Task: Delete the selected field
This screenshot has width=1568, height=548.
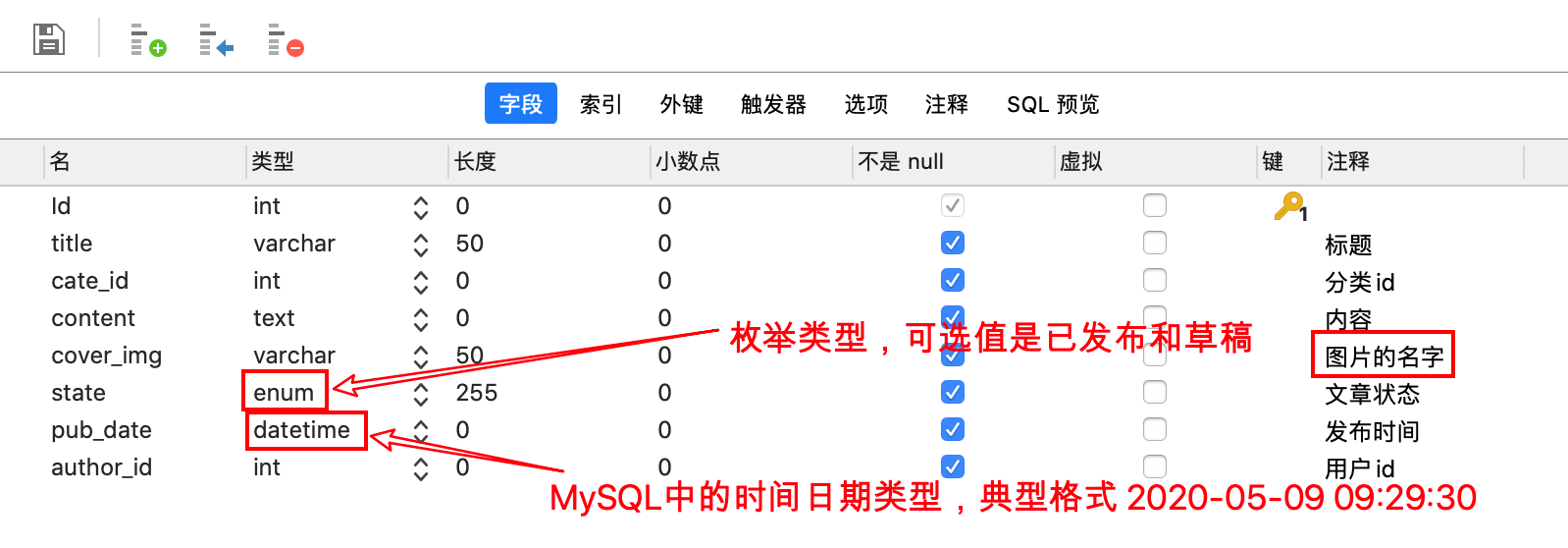Action: [x=286, y=40]
